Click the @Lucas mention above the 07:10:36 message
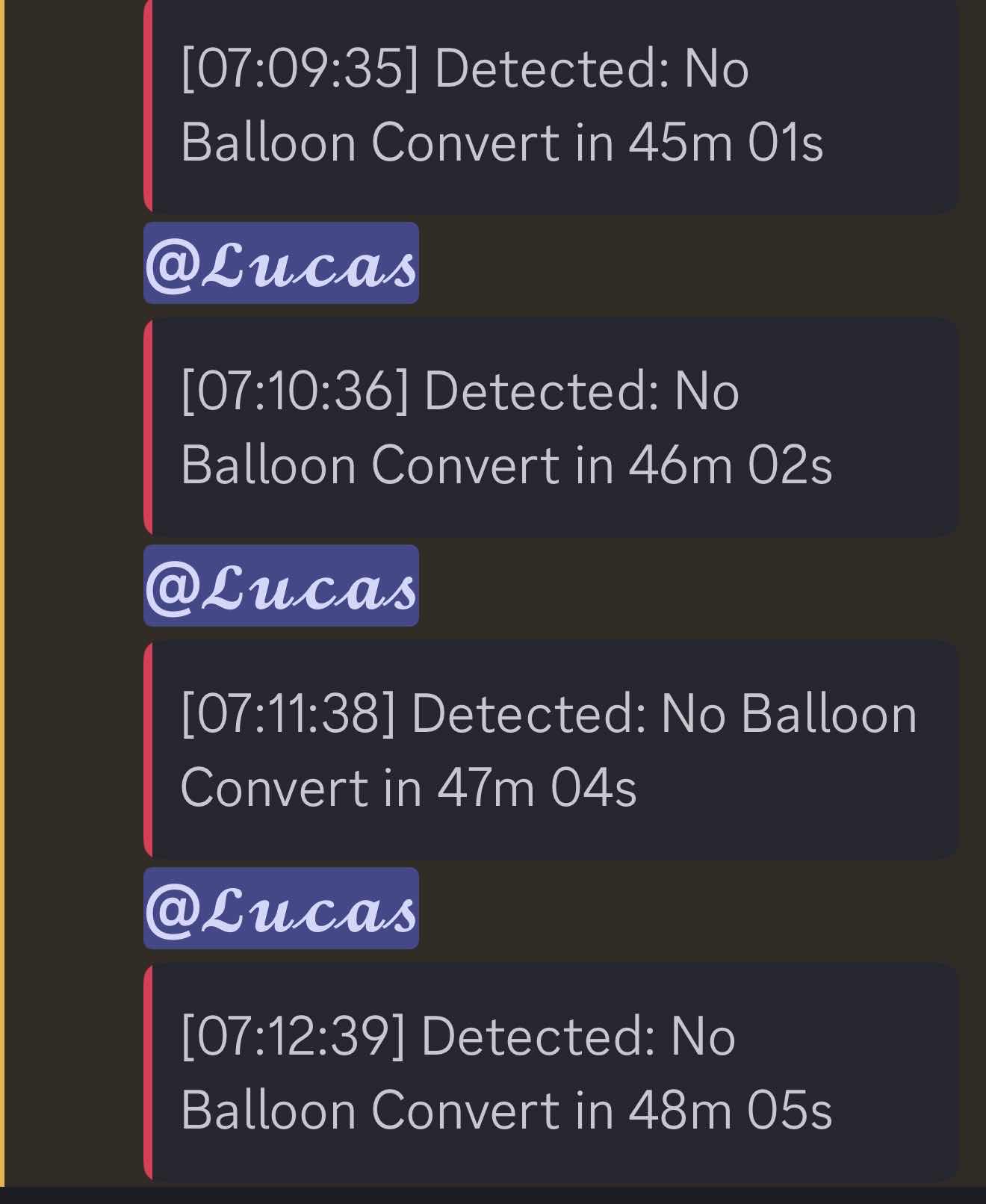Screen dimensions: 986x1204 click(281, 263)
